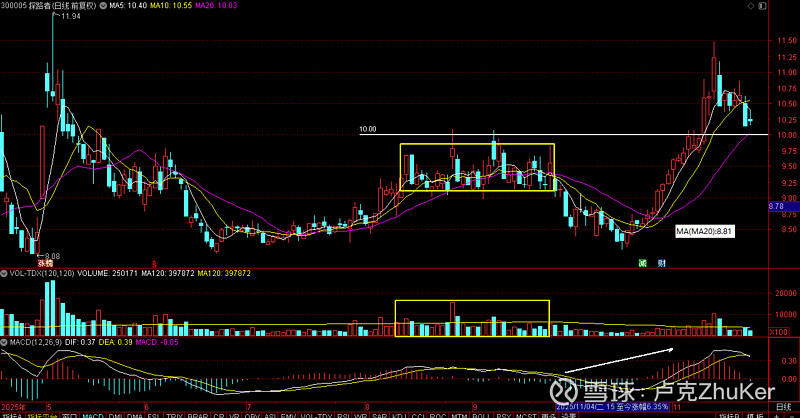Switch to the ROC indicator tab
Image resolution: width=800 pixels, height=418 pixels.
point(438,415)
